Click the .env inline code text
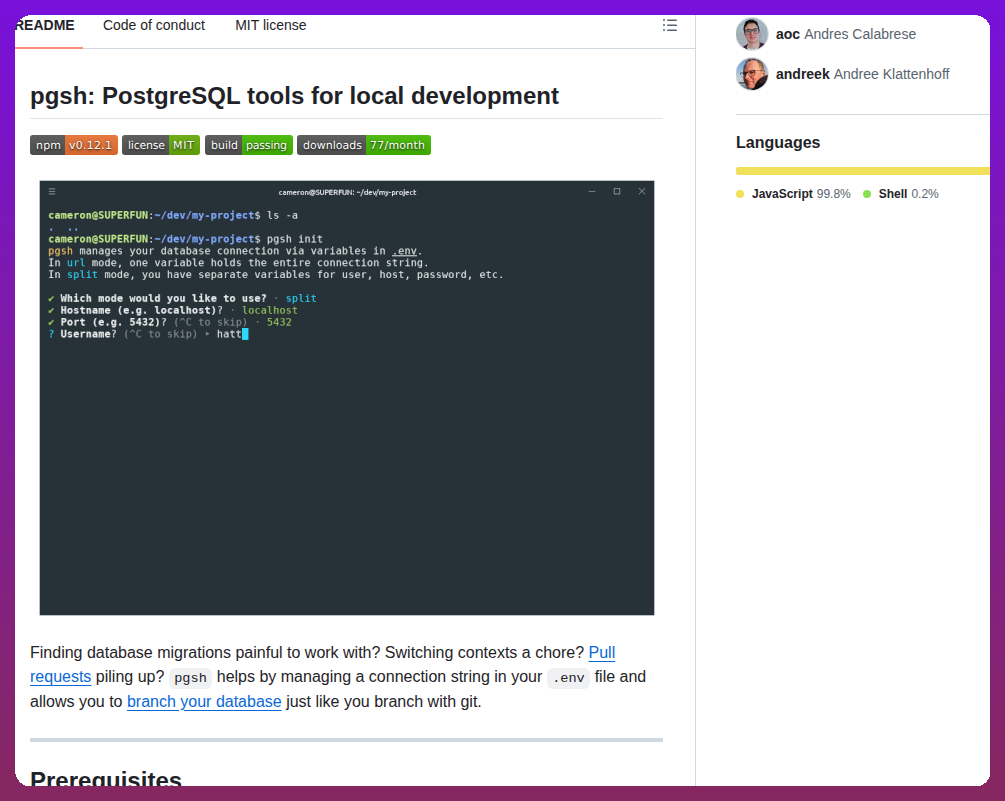Image resolution: width=1005 pixels, height=801 pixels. click(569, 677)
